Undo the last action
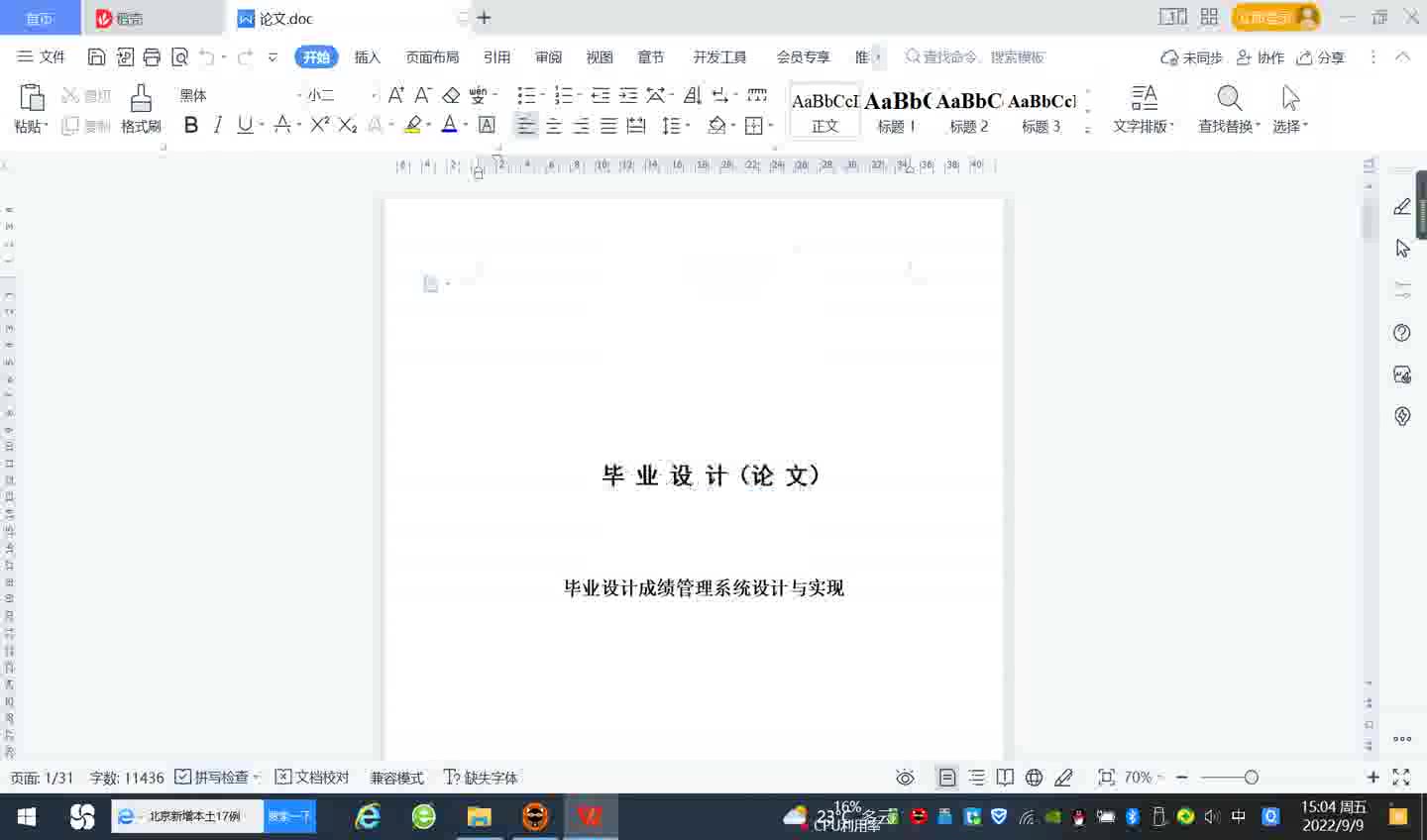 click(x=206, y=56)
